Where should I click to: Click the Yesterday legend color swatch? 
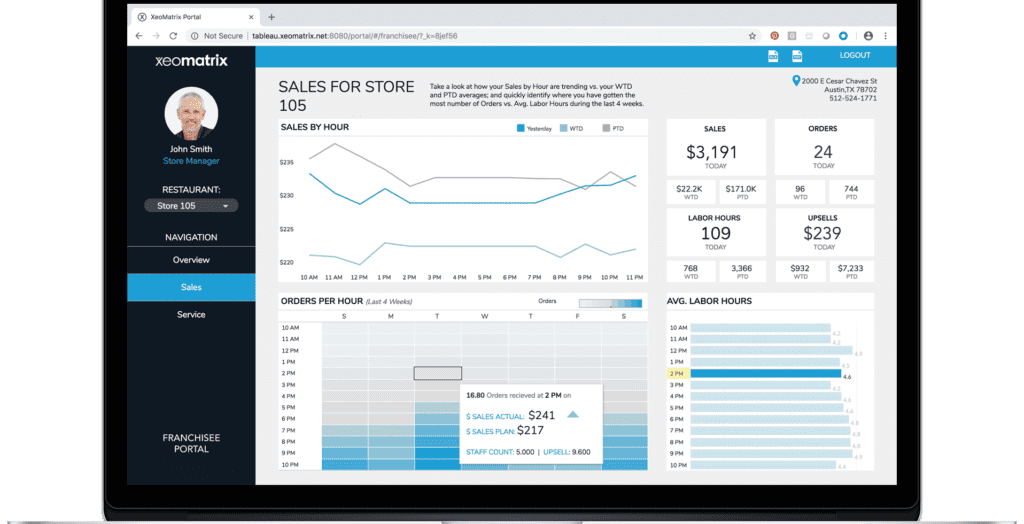[520, 129]
